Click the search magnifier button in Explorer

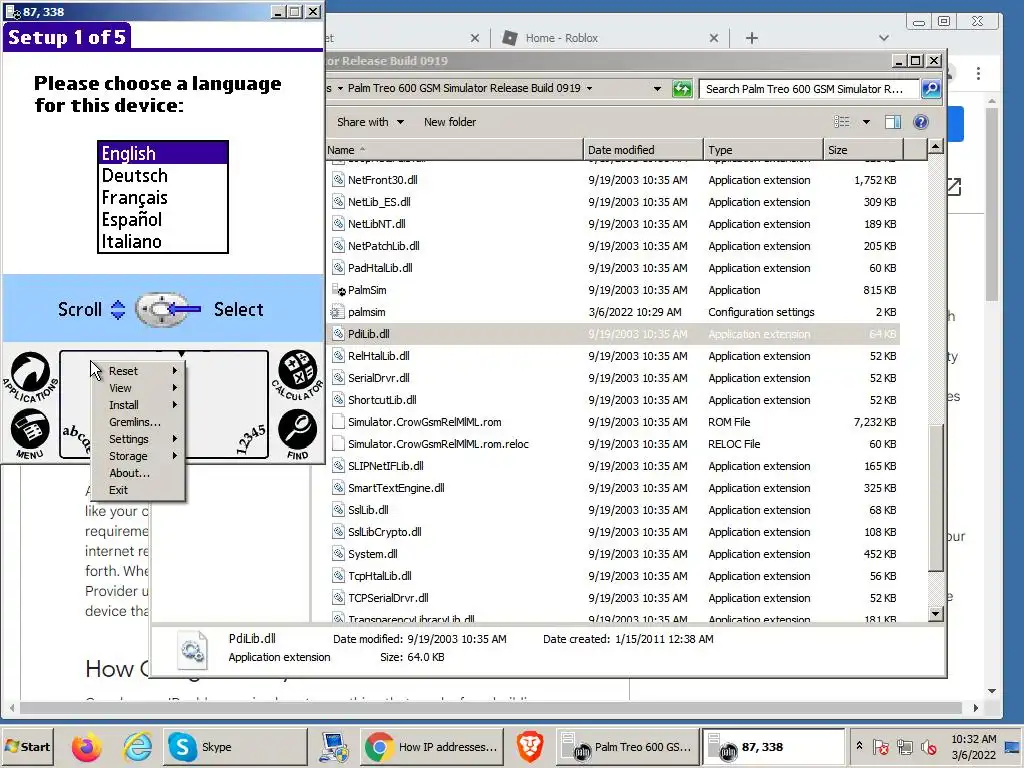click(931, 89)
